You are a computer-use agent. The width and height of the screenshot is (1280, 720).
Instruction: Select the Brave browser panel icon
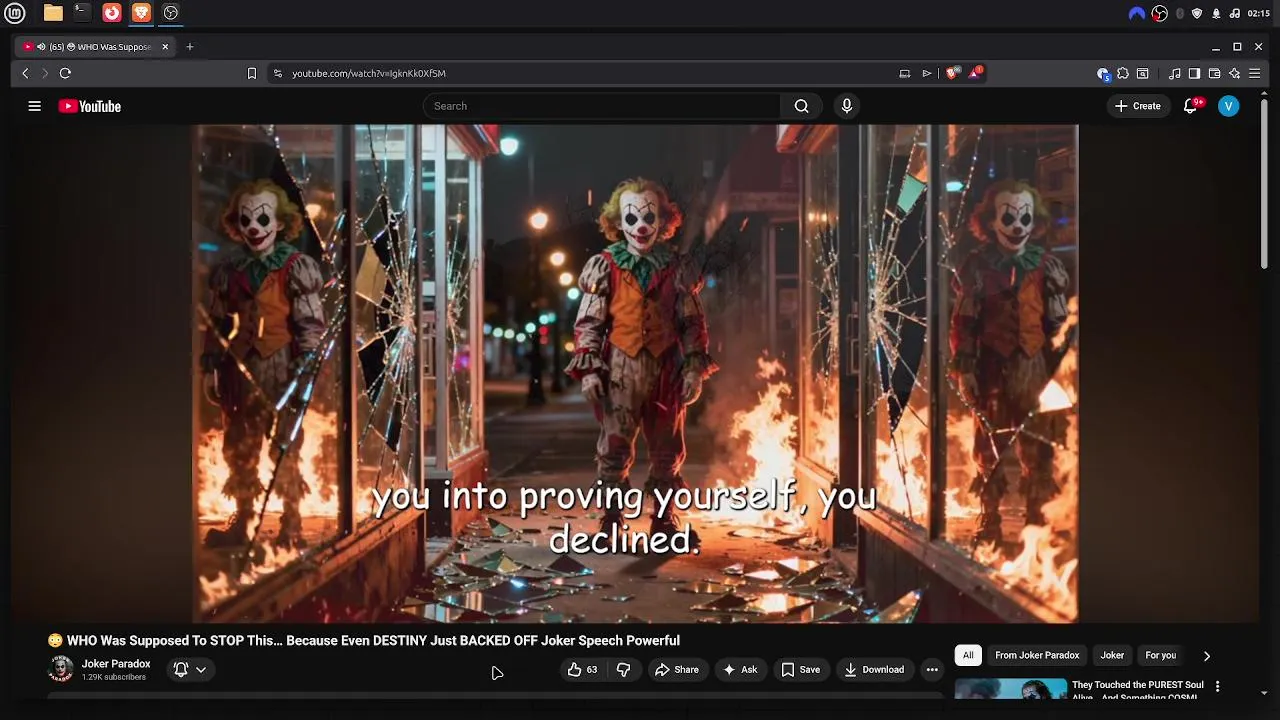[x=141, y=13]
